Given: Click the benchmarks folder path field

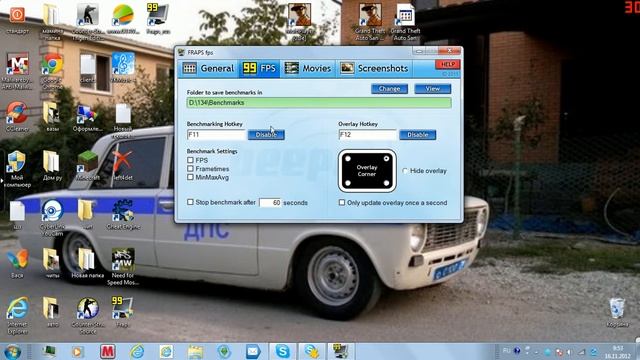Looking at the screenshot, I should click(319, 102).
